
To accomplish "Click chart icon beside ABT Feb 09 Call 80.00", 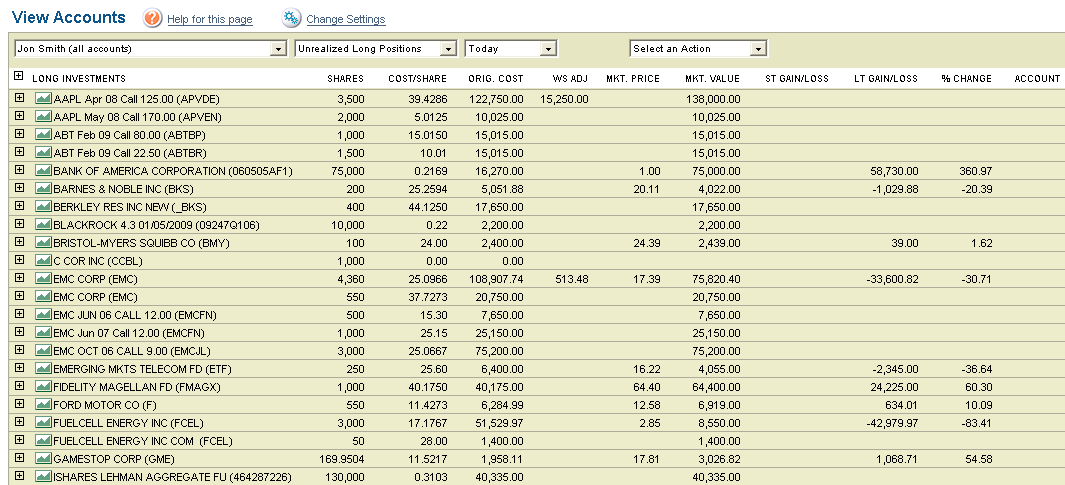I will pos(43,135).
